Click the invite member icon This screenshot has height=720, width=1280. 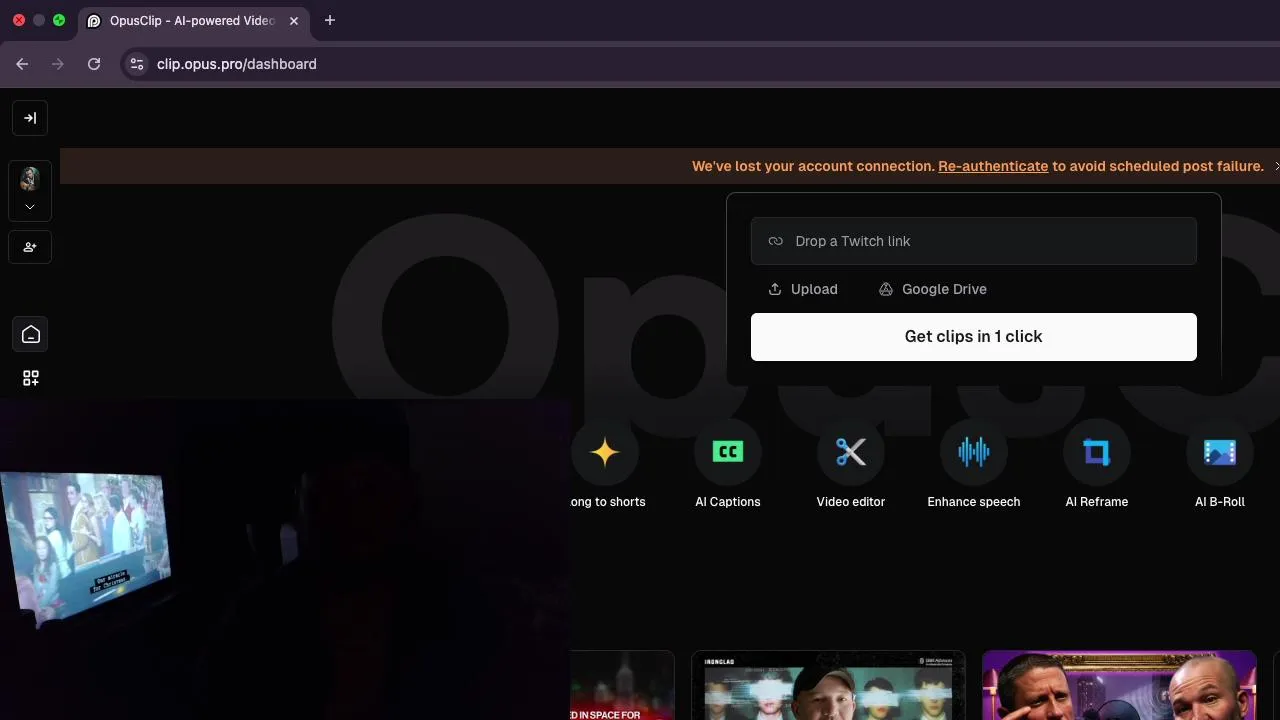click(x=30, y=247)
